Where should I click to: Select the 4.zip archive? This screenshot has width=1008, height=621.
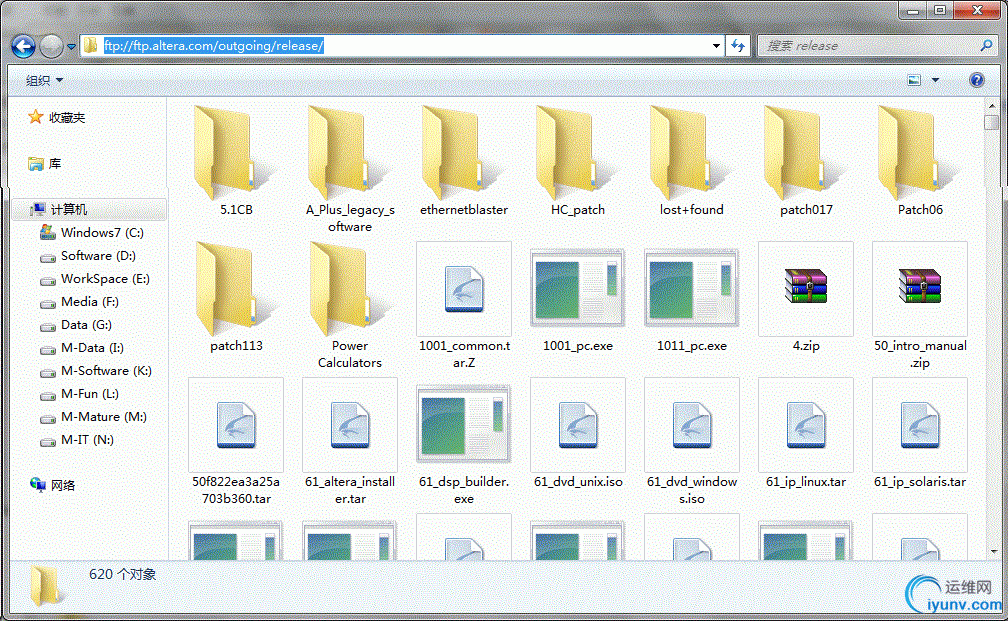[806, 297]
